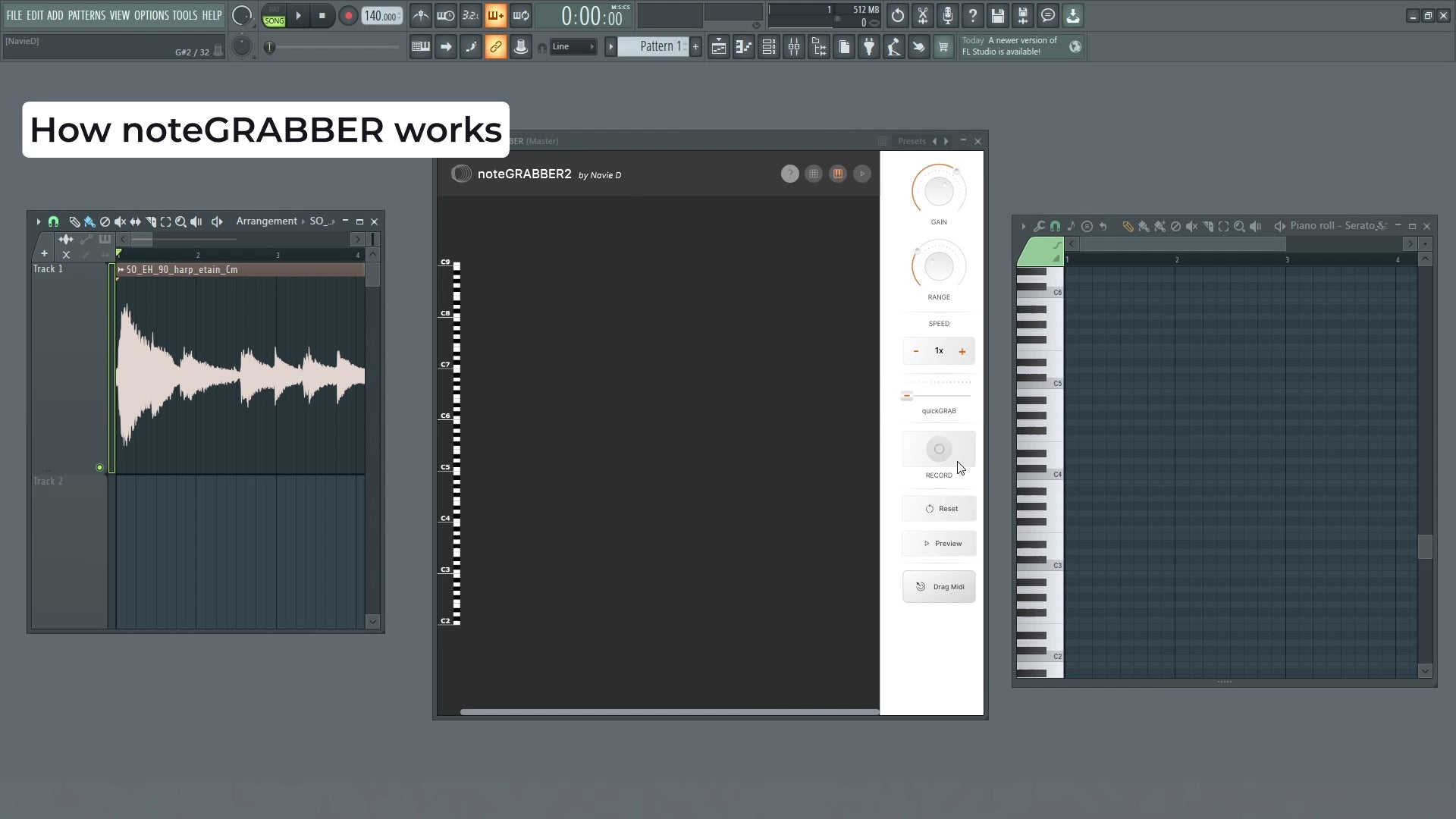1456x819 pixels.
Task: Toggle the link-to-controller button
Action: (495, 47)
